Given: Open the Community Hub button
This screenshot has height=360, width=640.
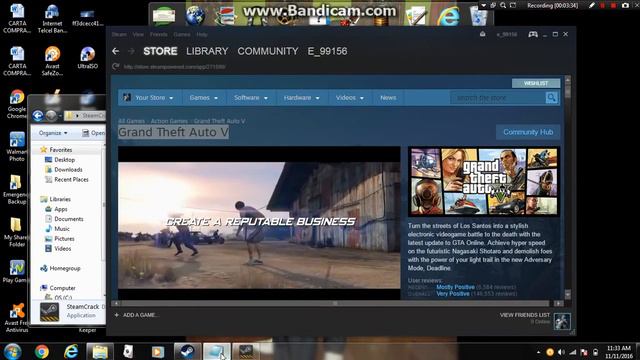Looking at the screenshot, I should pyautogui.click(x=528, y=132).
